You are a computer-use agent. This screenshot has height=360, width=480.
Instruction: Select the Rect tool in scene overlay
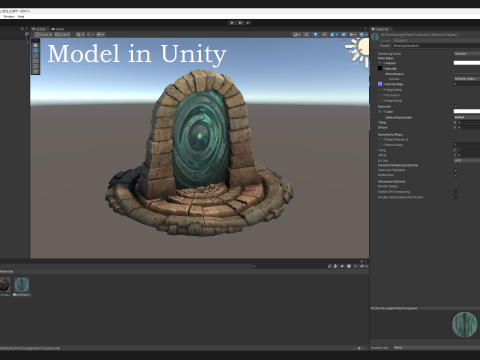tap(35, 66)
